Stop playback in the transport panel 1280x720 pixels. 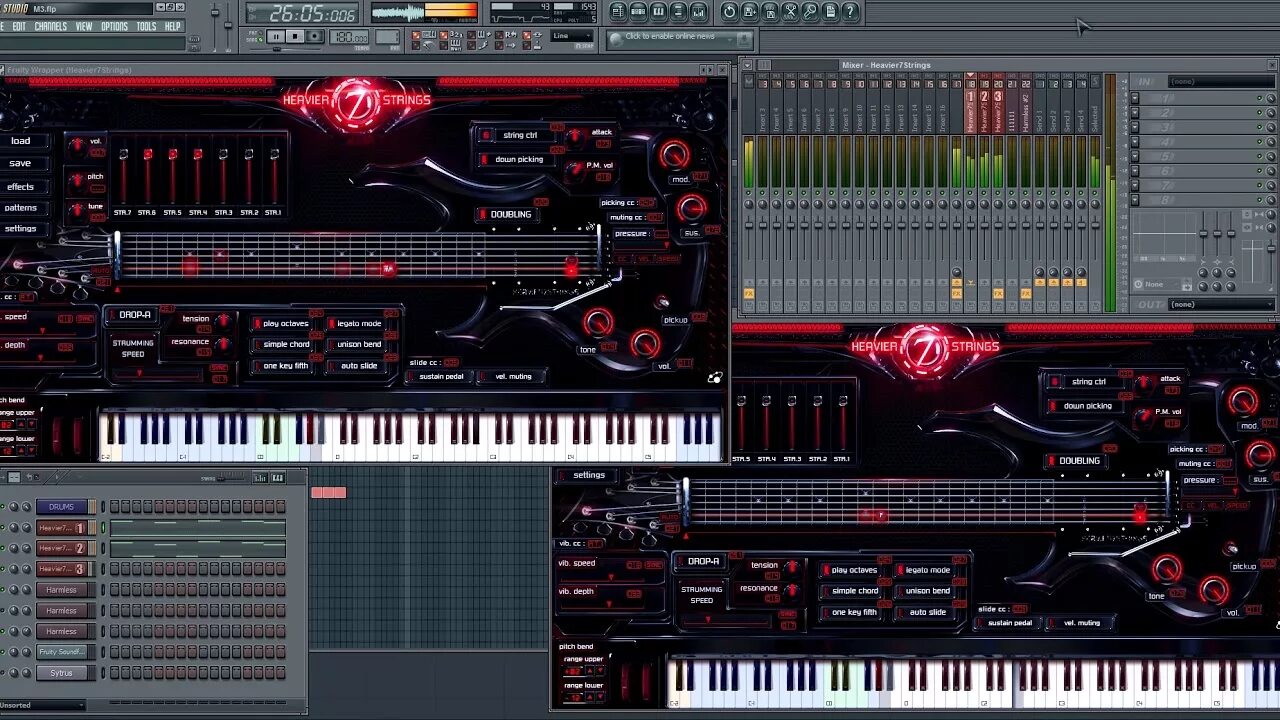point(295,37)
